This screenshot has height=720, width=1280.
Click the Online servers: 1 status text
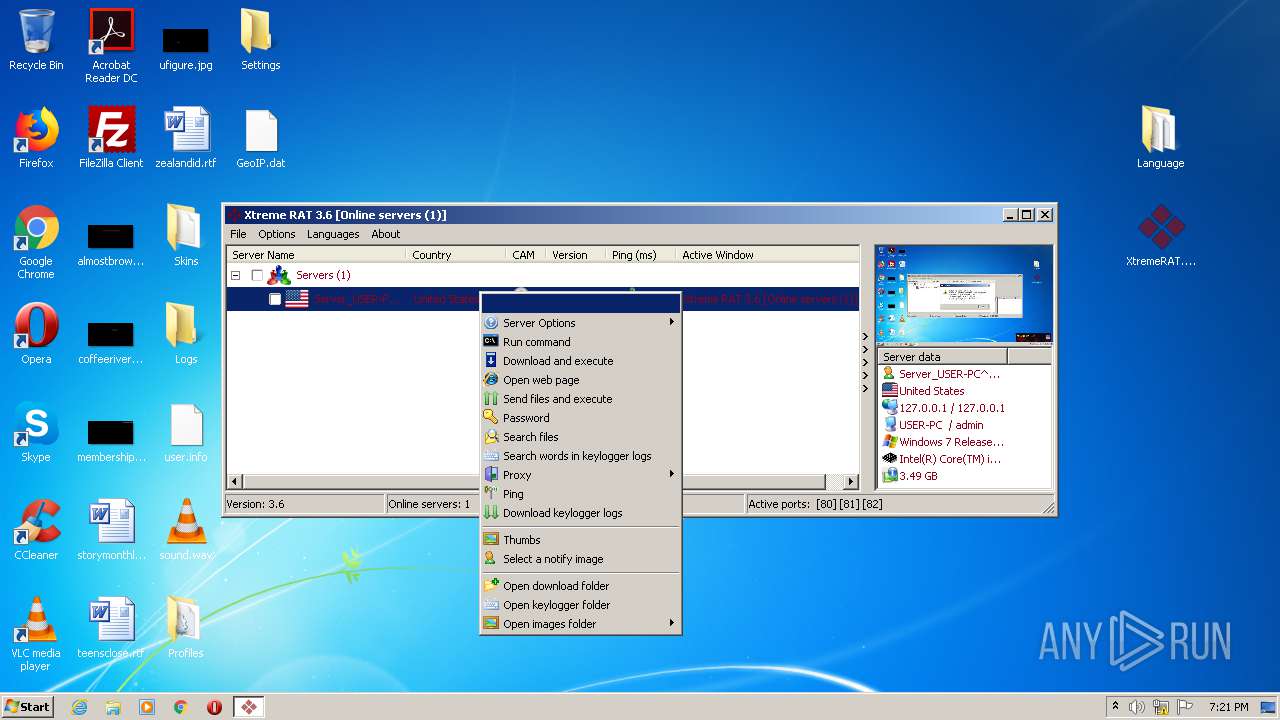pyautogui.click(x=429, y=504)
